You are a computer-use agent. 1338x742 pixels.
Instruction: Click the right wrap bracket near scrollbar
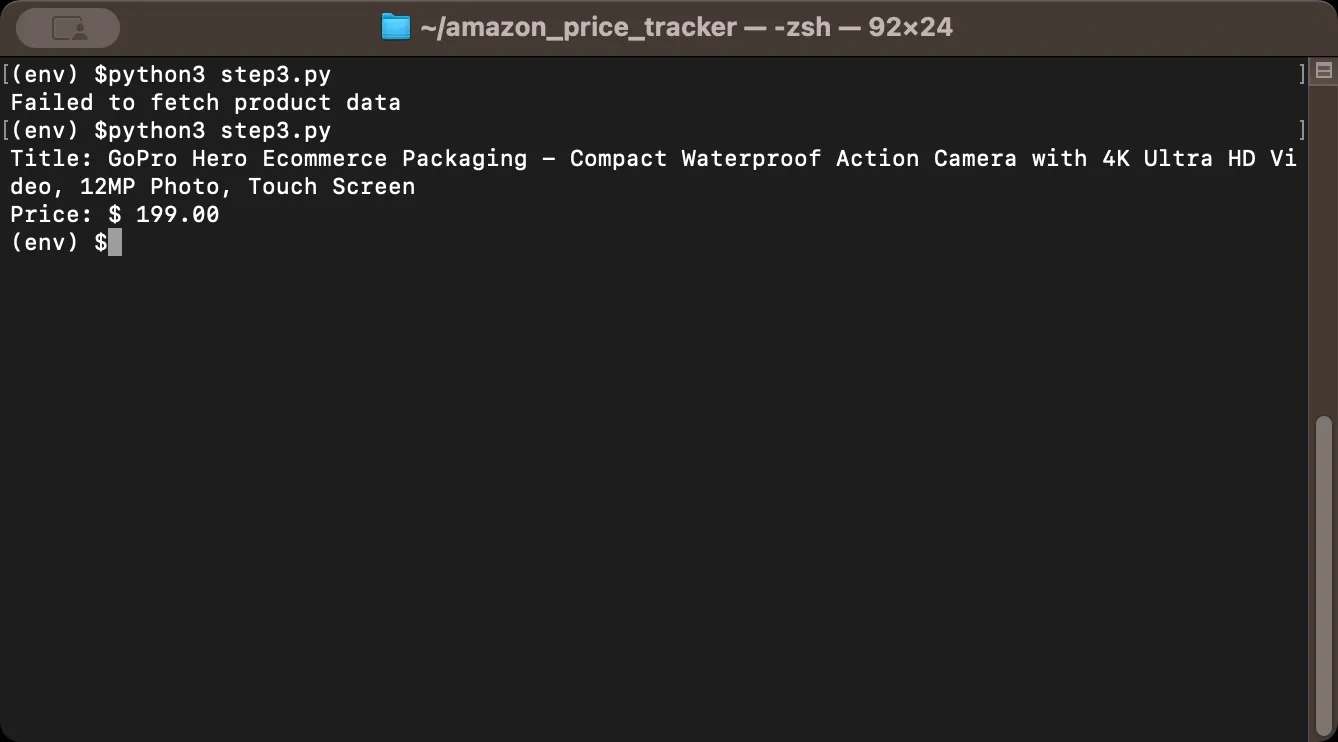tap(1300, 74)
